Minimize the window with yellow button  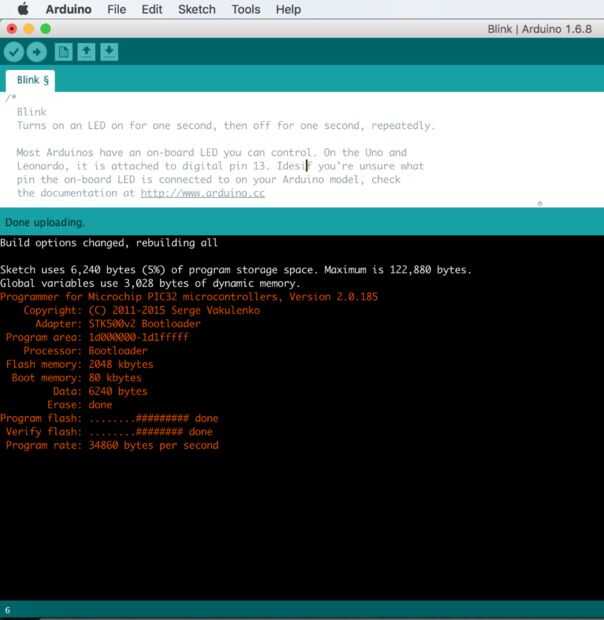click(28, 29)
